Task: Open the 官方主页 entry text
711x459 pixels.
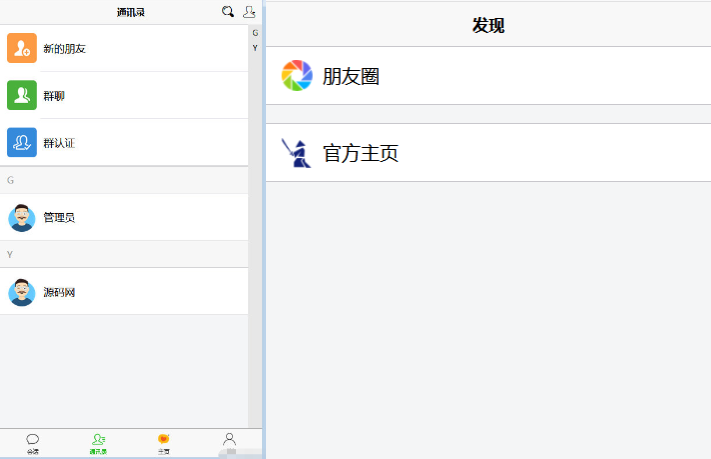Action: click(x=360, y=153)
